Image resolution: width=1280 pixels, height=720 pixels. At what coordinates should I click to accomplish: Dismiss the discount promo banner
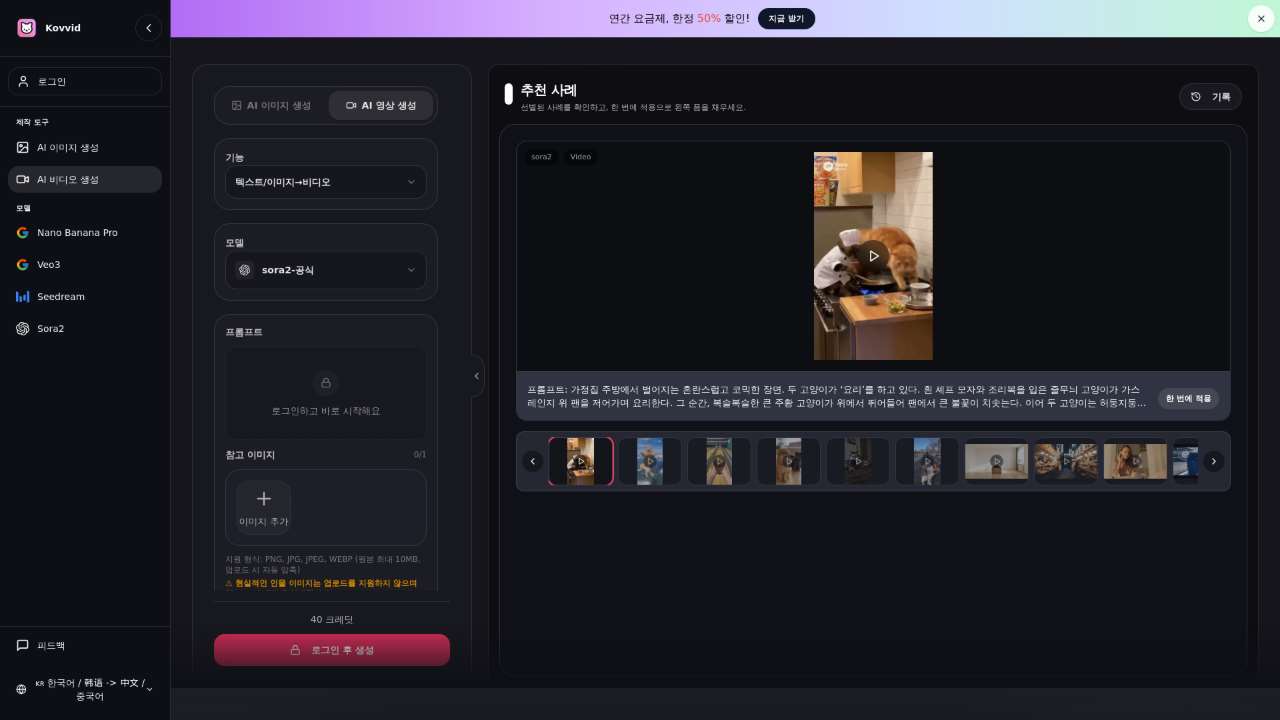point(1260,18)
